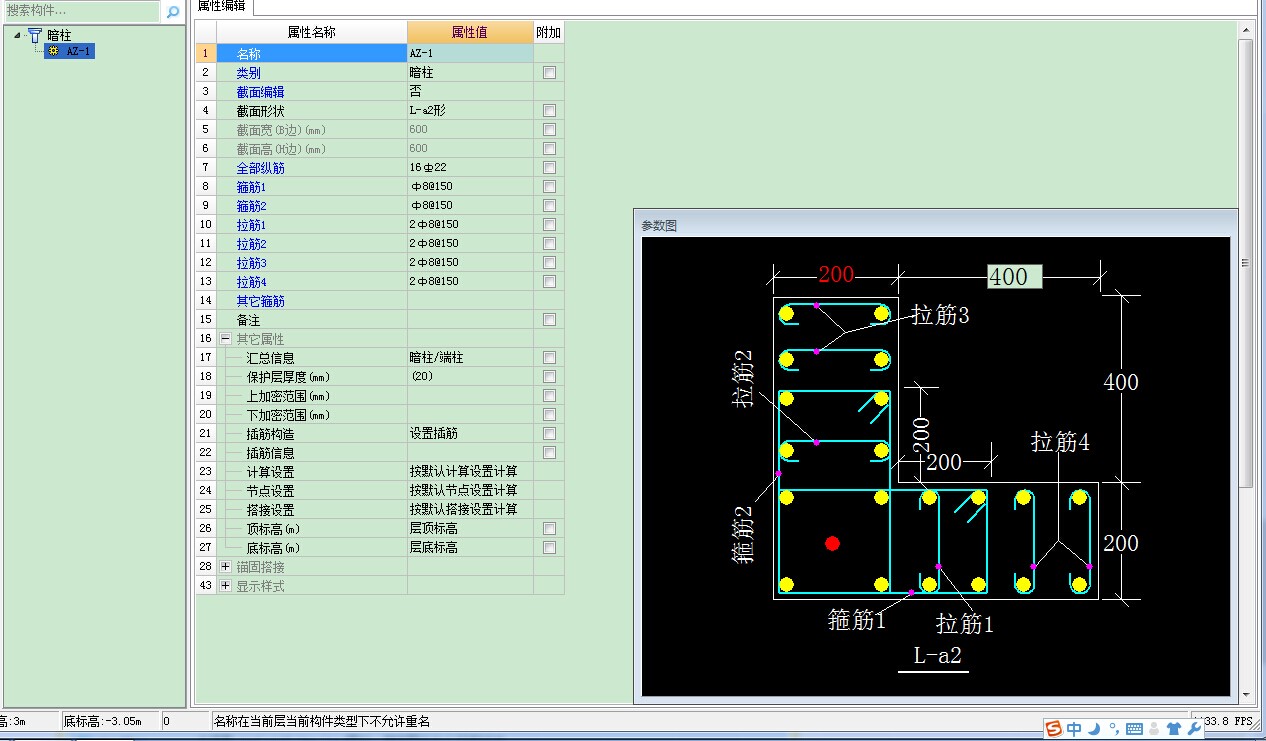The image size is (1266, 741).
Task: Open the Sogou soft keyboard icon
Action: click(1134, 729)
